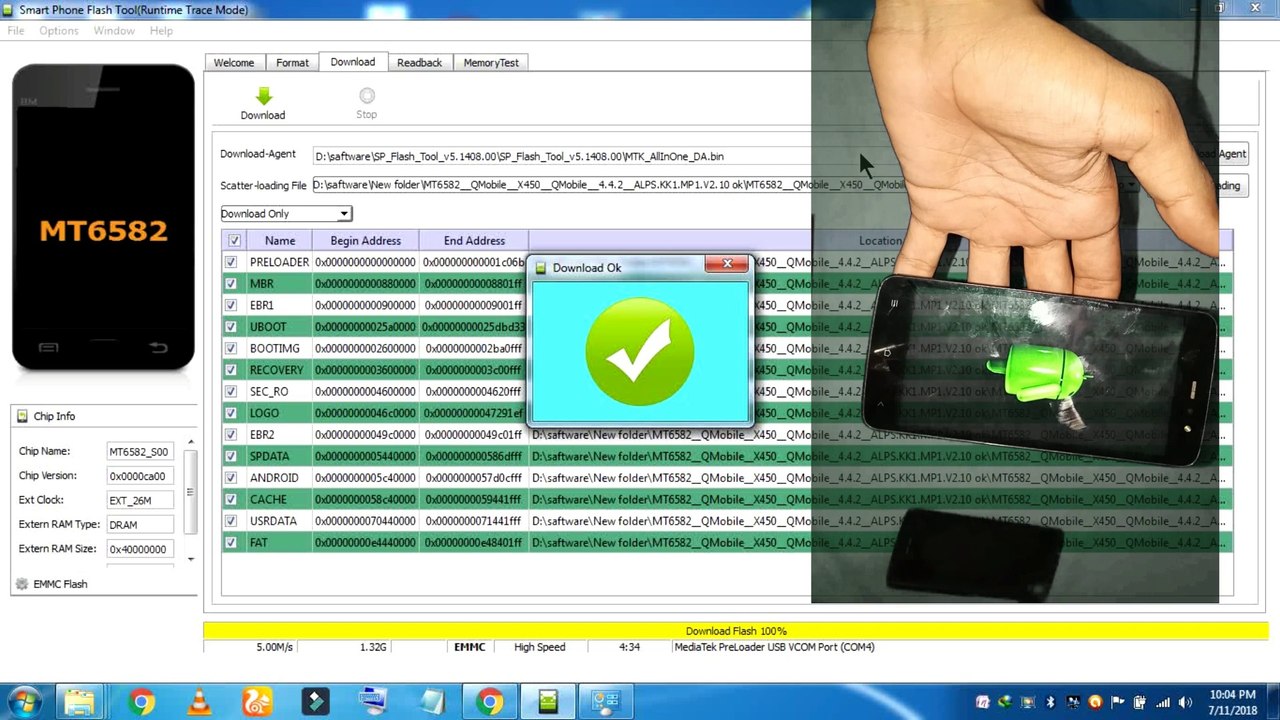Image resolution: width=1280 pixels, height=720 pixels.
Task: Uncheck the PRELOADER partition checkbox
Action: click(x=231, y=262)
